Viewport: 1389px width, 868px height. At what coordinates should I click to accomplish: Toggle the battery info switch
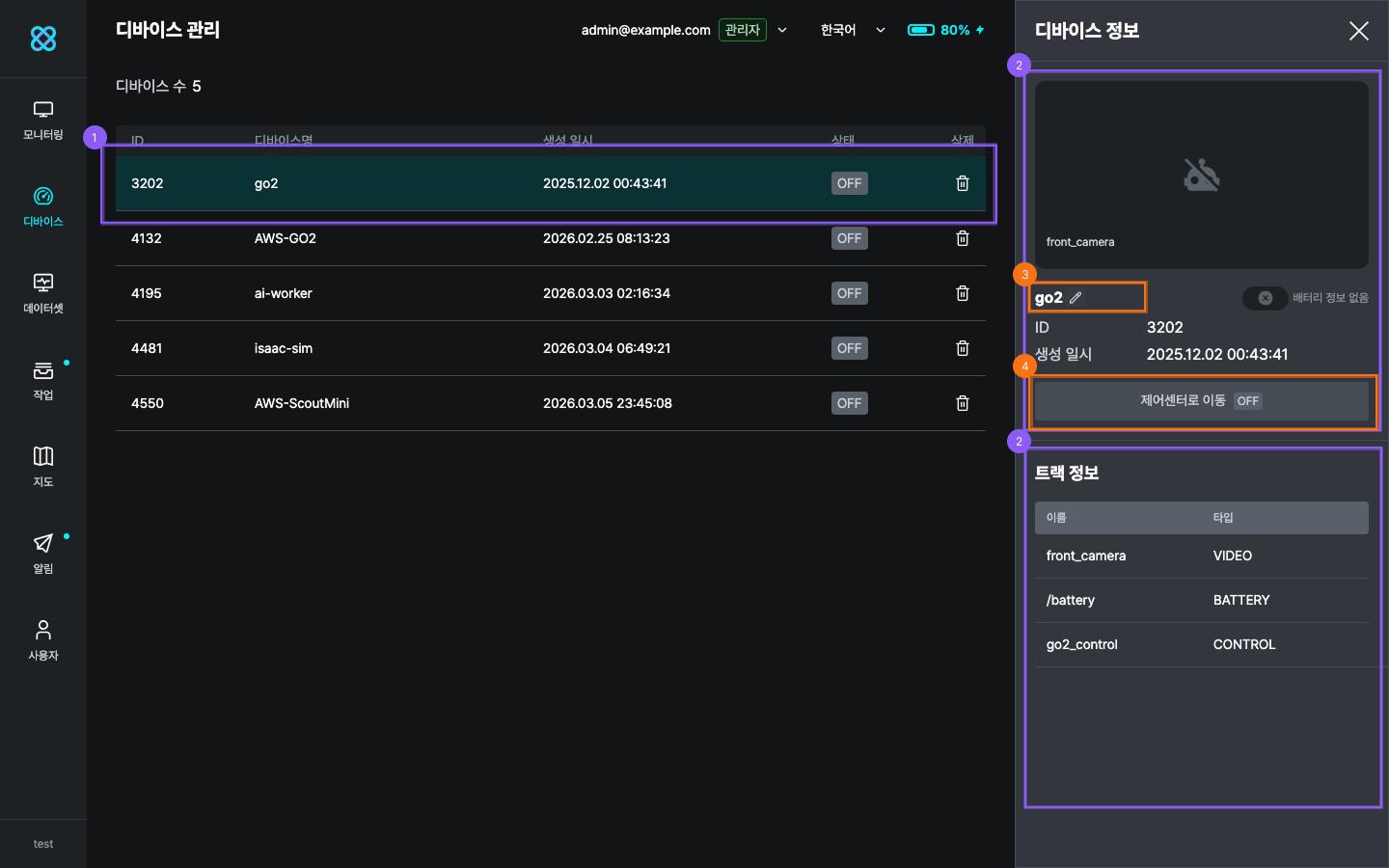click(1265, 298)
